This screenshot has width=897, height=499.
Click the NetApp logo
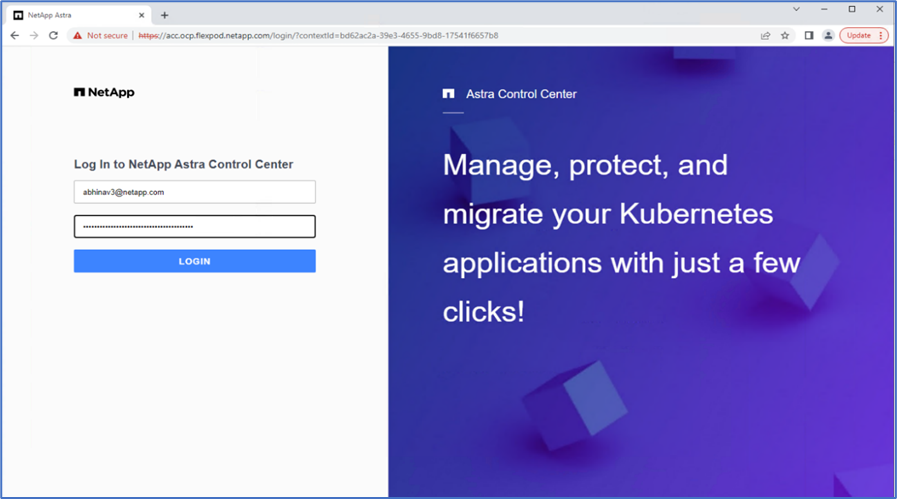point(104,92)
